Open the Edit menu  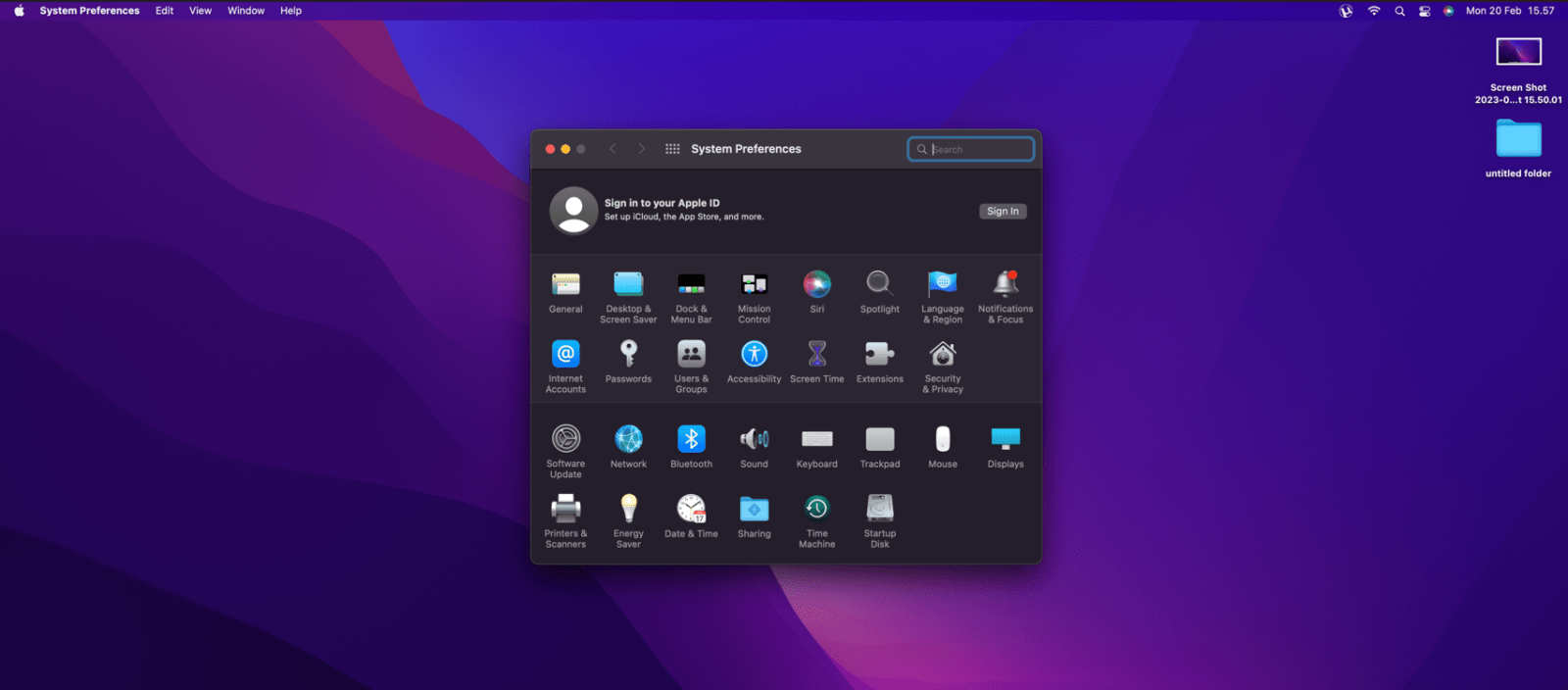(165, 11)
